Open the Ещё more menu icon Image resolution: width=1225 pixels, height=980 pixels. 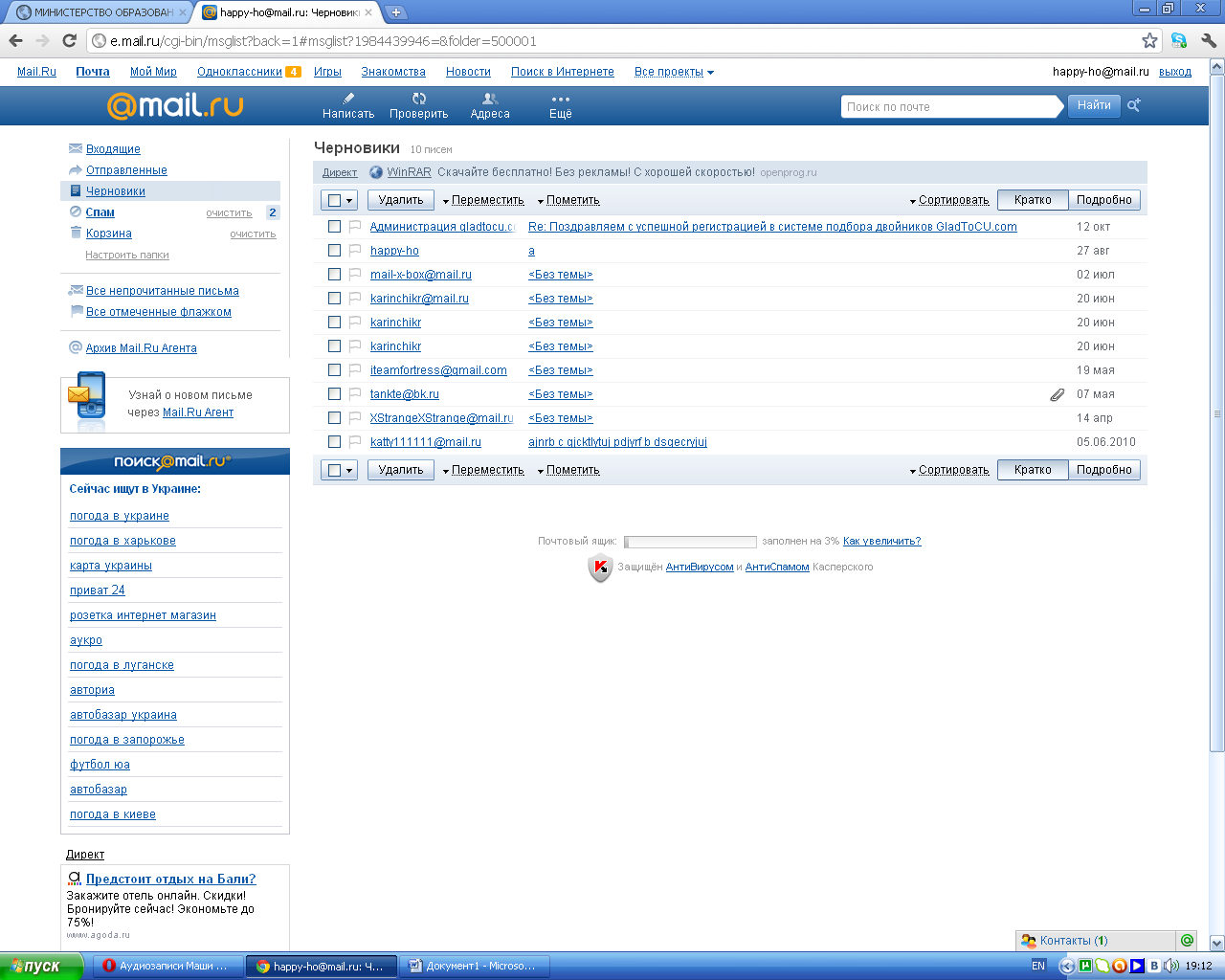[x=561, y=99]
